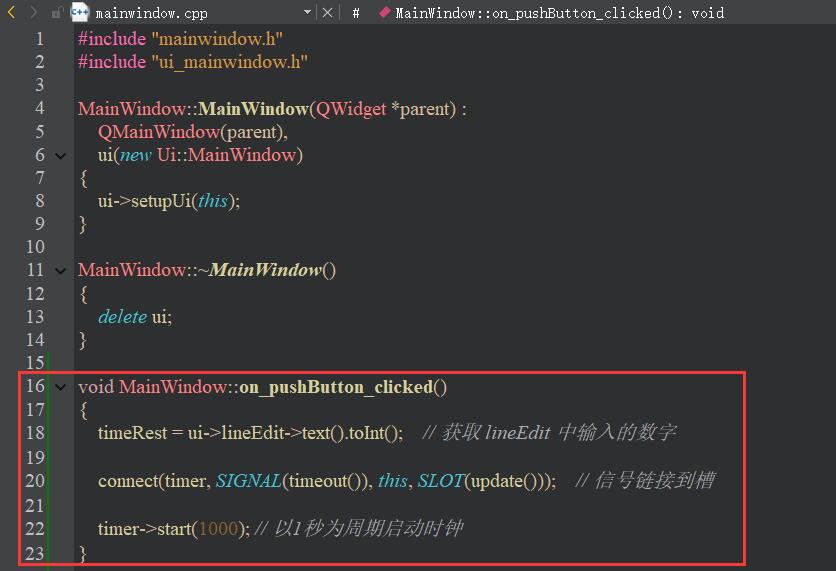
Task: Click line number 20 in gutter
Action: (x=35, y=481)
